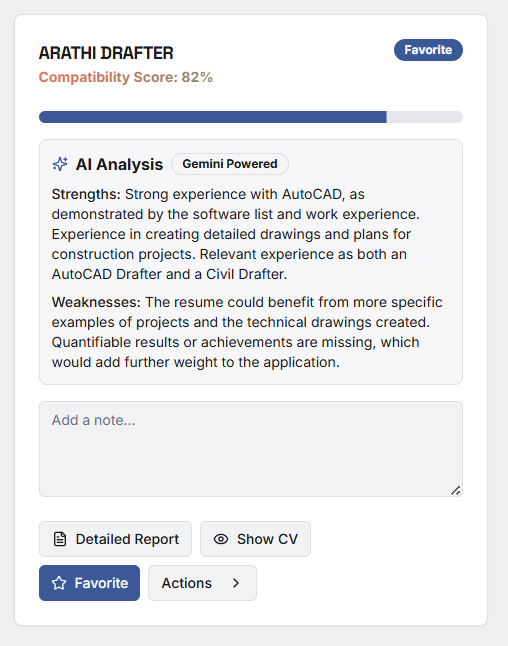The width and height of the screenshot is (508, 646).
Task: Click the AI Analysis sparkle icon
Action: [x=60, y=164]
